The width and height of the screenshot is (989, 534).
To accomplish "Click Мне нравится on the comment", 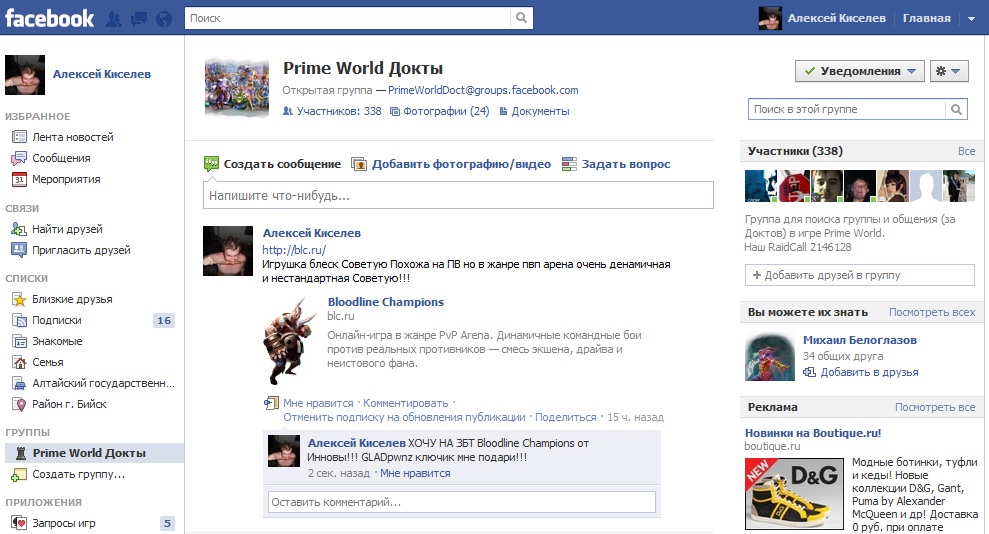I will [415, 473].
